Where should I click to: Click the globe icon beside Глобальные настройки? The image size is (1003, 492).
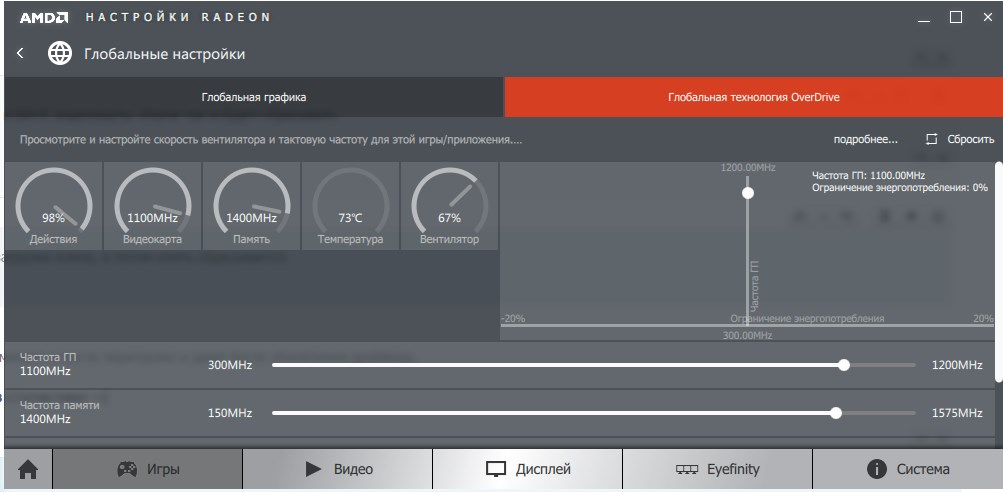pos(60,54)
